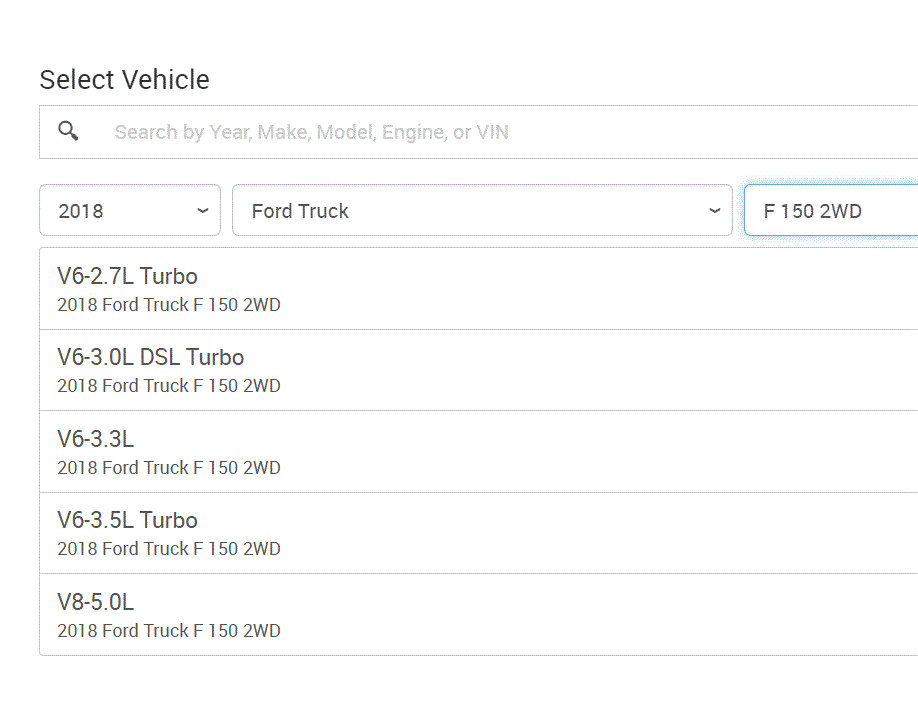Open the F 150 2WD model dropdown
The image size is (918, 722).
coord(830,210)
